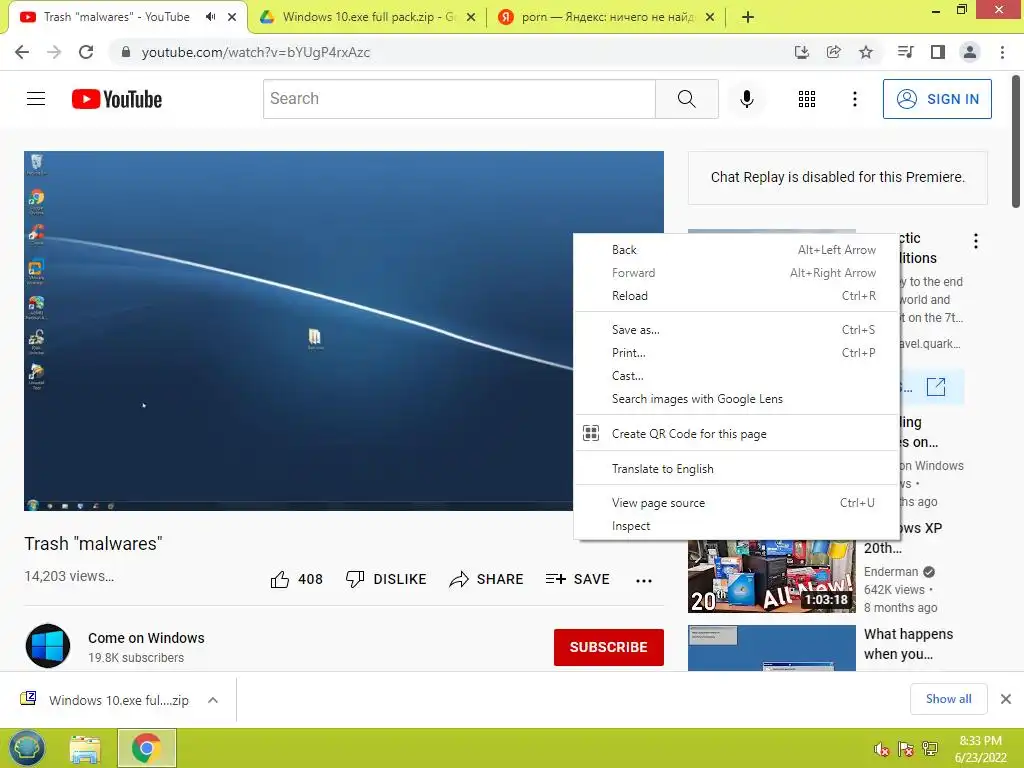The image size is (1024, 768).
Task: Bookmark this page with star icon
Action: [865, 52]
